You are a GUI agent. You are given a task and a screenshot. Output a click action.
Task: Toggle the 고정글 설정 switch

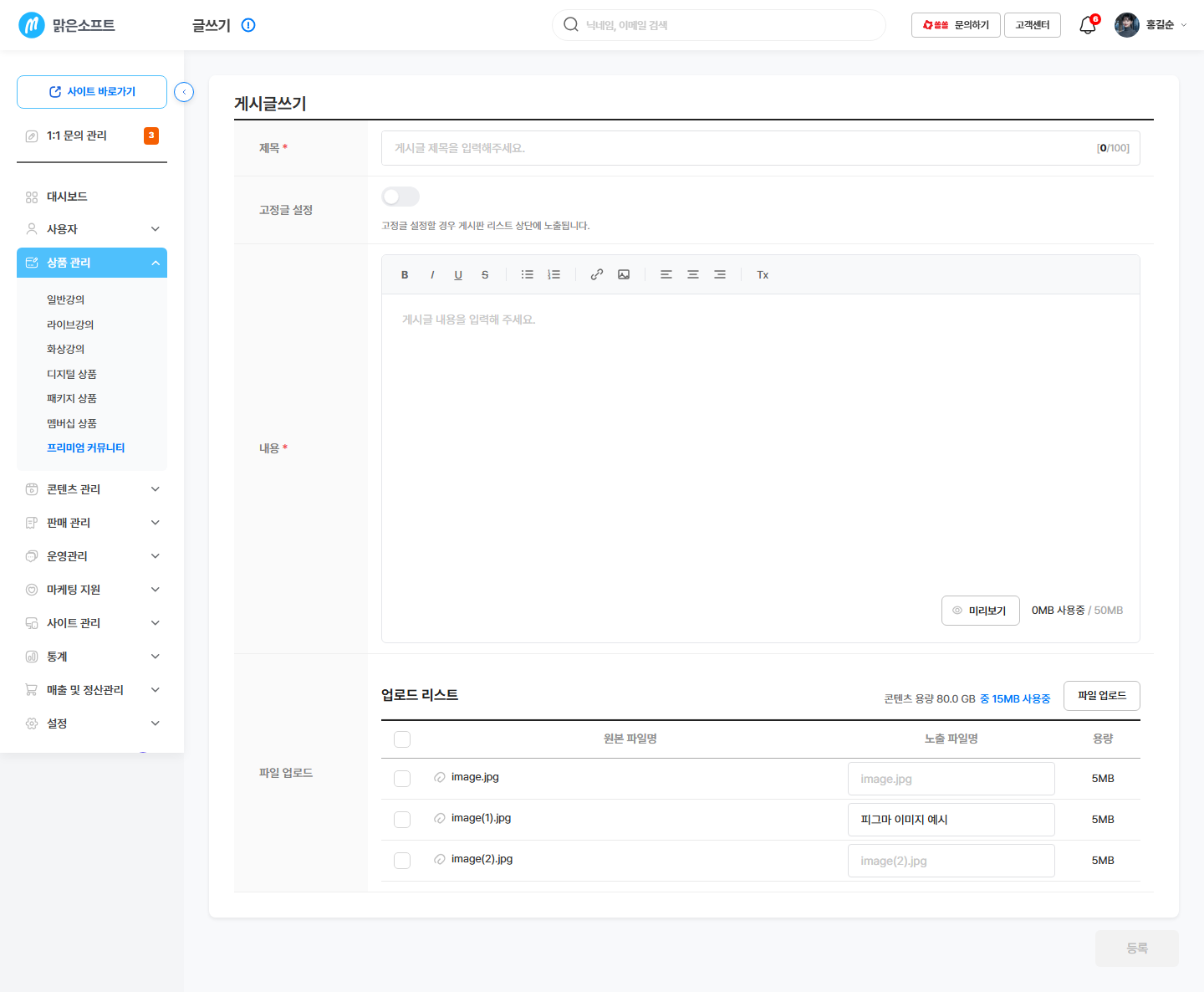pyautogui.click(x=400, y=197)
